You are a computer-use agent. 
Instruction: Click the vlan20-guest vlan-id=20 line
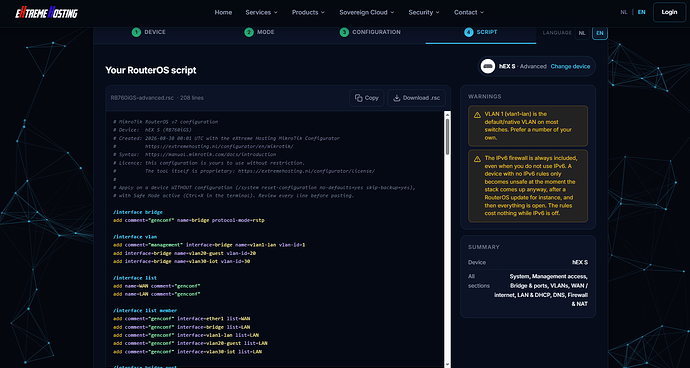coord(184,253)
